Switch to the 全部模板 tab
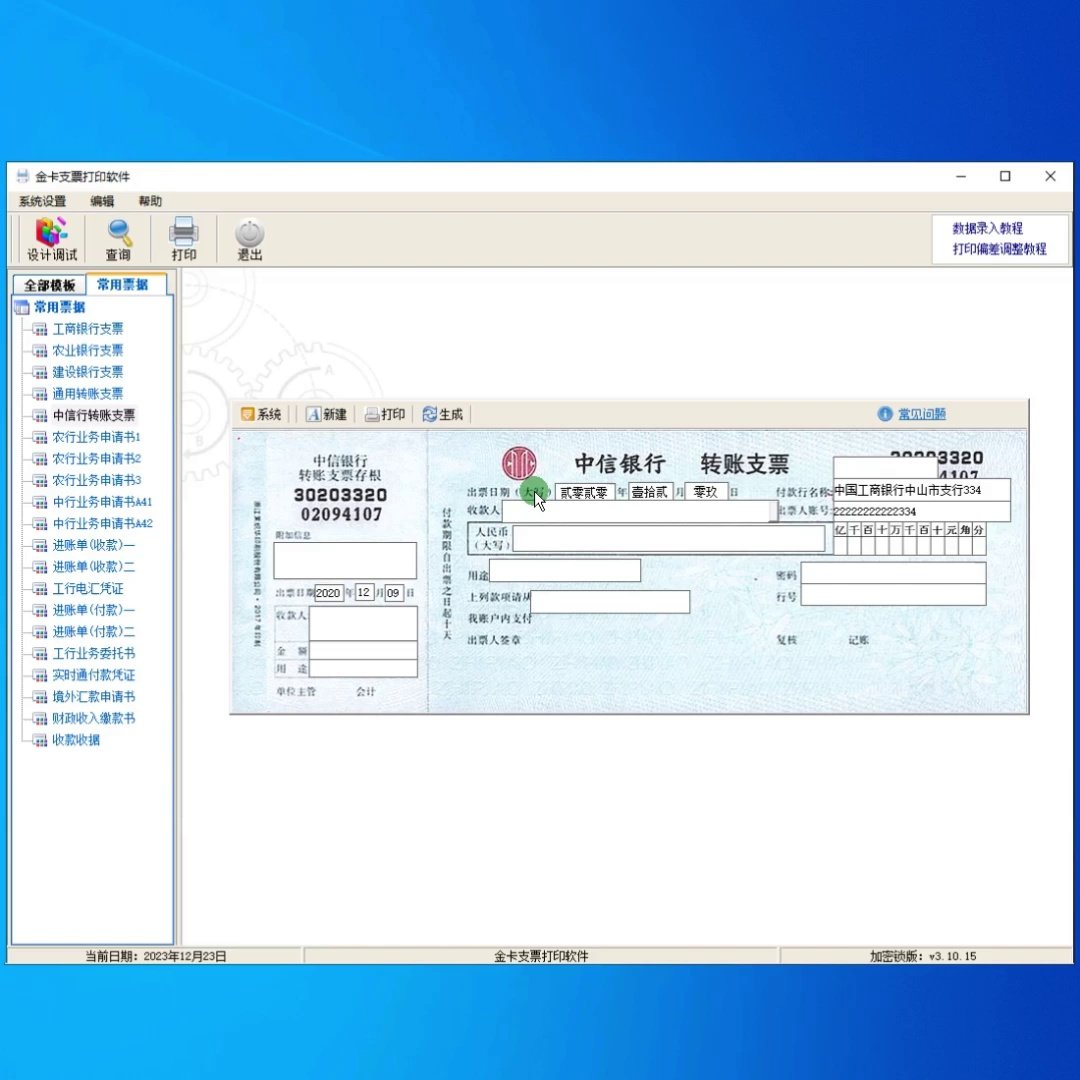 click(49, 285)
